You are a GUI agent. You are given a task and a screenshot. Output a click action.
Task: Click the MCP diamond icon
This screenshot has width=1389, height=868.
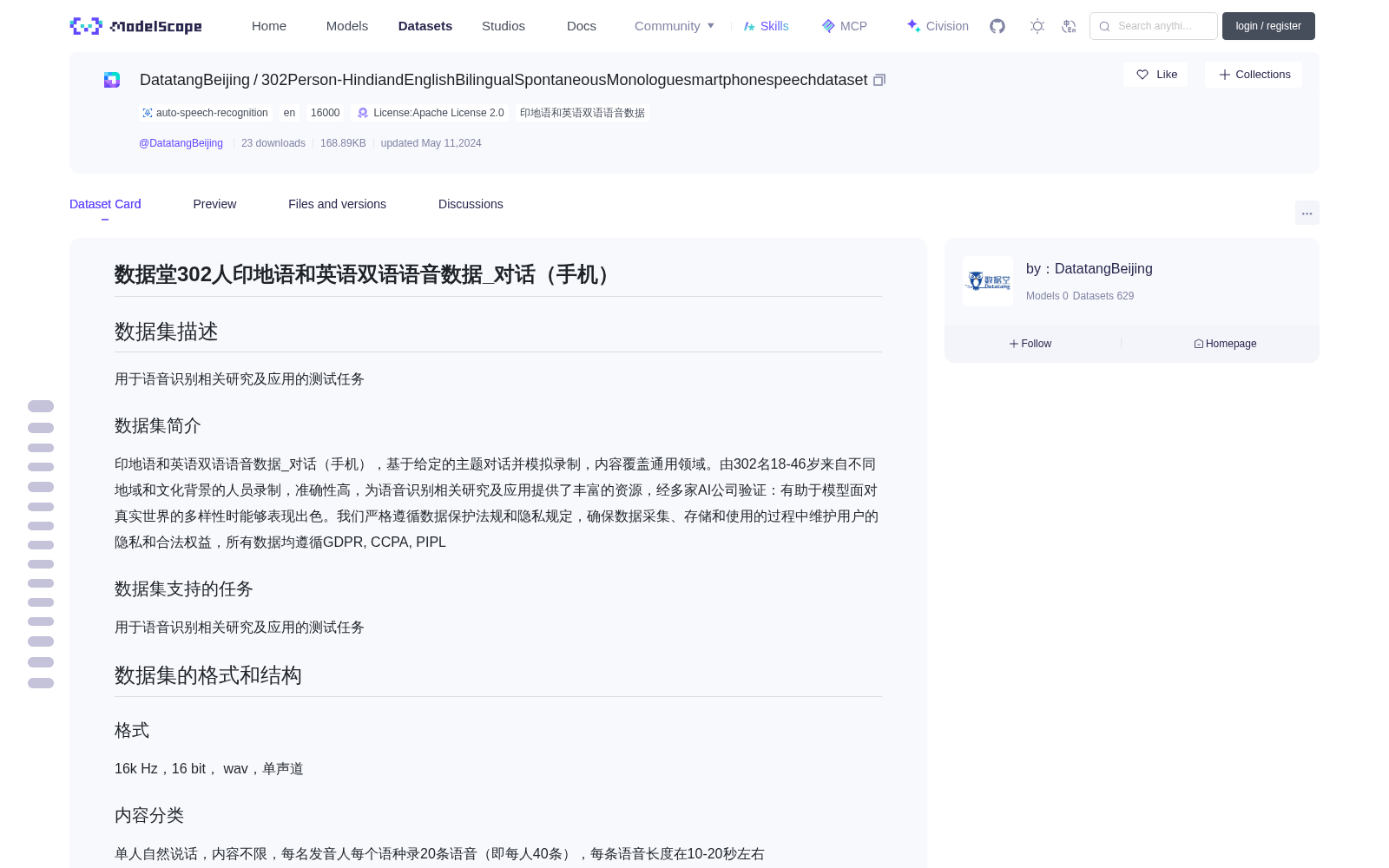(x=828, y=26)
